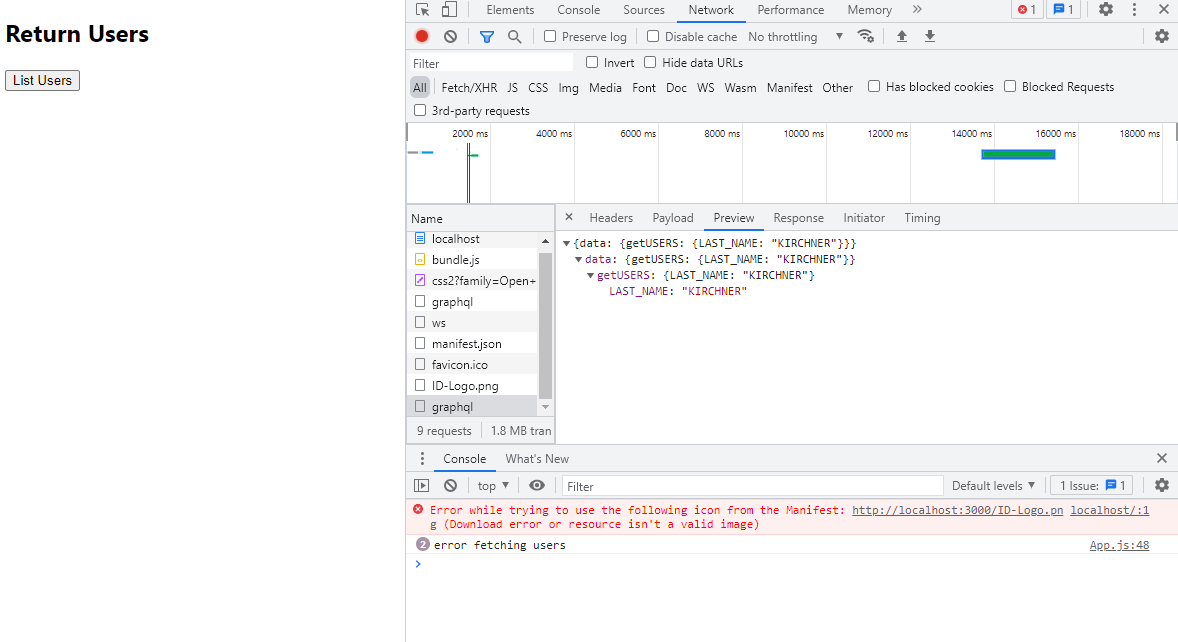The height and width of the screenshot is (642, 1178).
Task: Filter requests by Fetch/XHR
Action: coord(469,87)
